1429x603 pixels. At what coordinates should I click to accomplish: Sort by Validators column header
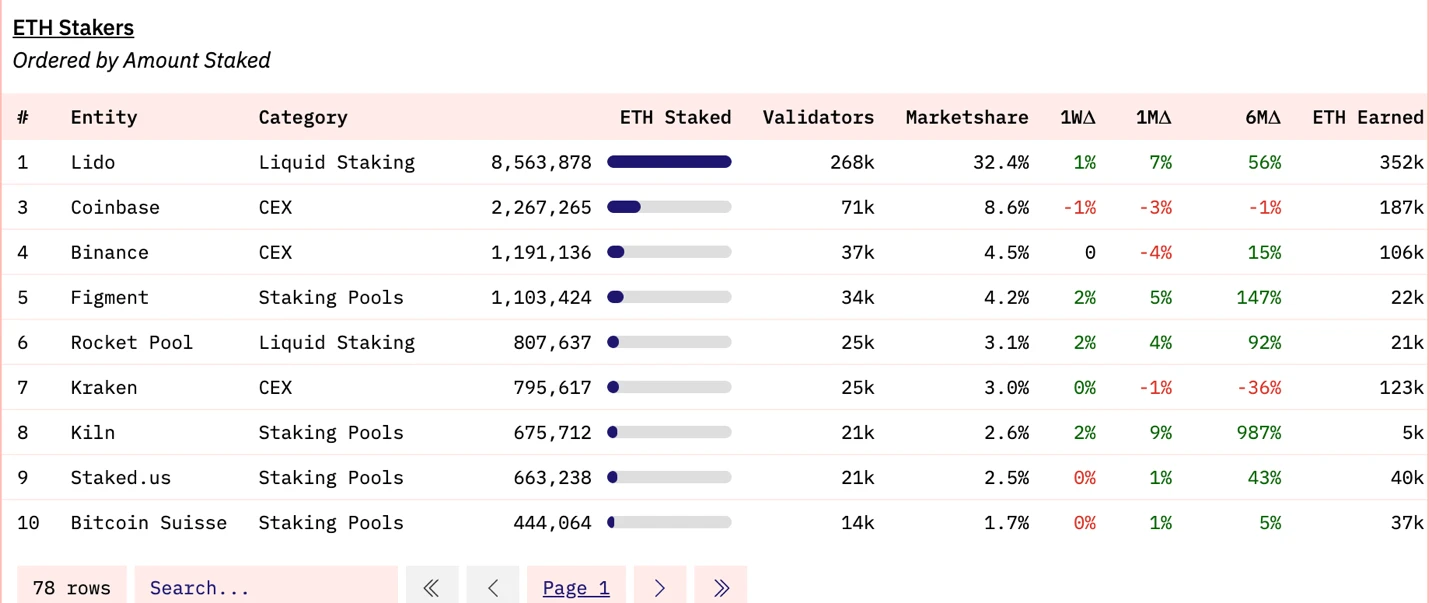pos(818,117)
